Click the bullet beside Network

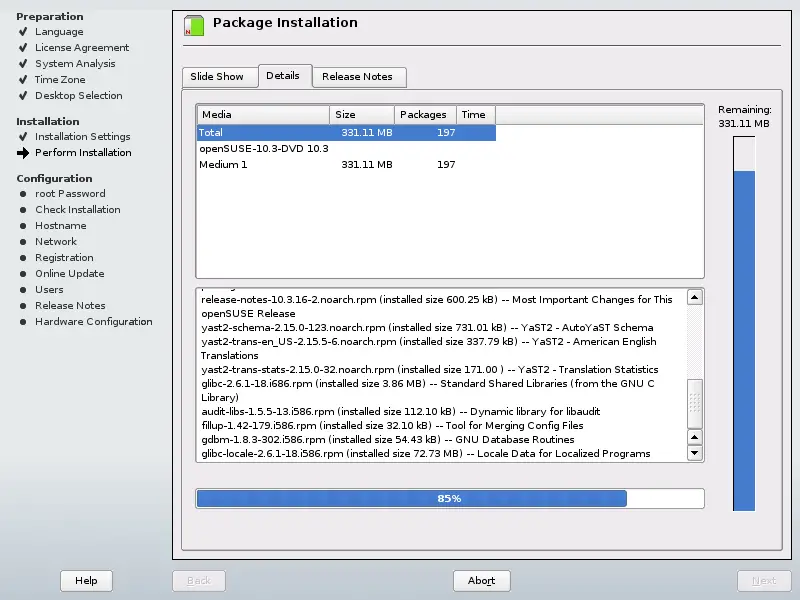coord(23,242)
